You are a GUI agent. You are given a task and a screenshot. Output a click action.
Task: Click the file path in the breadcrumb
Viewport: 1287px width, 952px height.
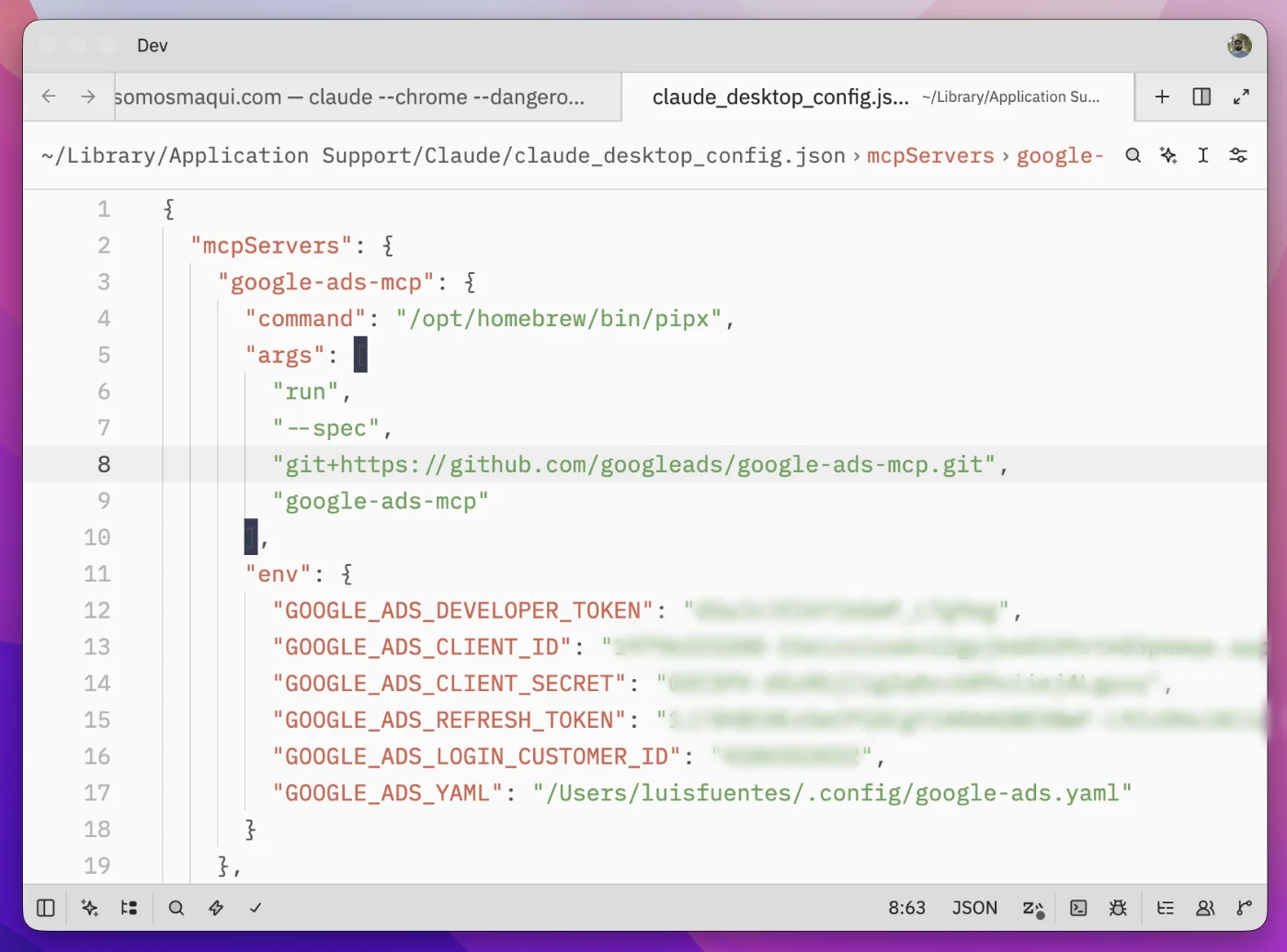[443, 155]
